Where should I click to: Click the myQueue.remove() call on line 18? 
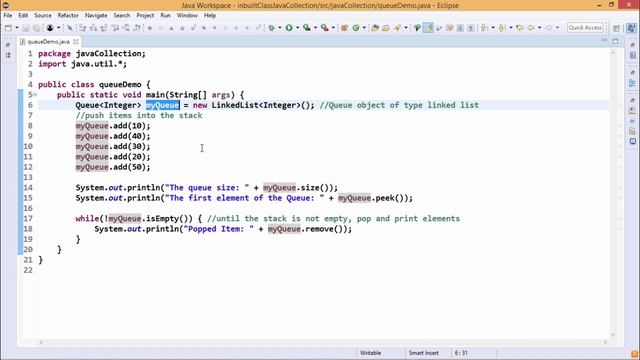(307, 229)
